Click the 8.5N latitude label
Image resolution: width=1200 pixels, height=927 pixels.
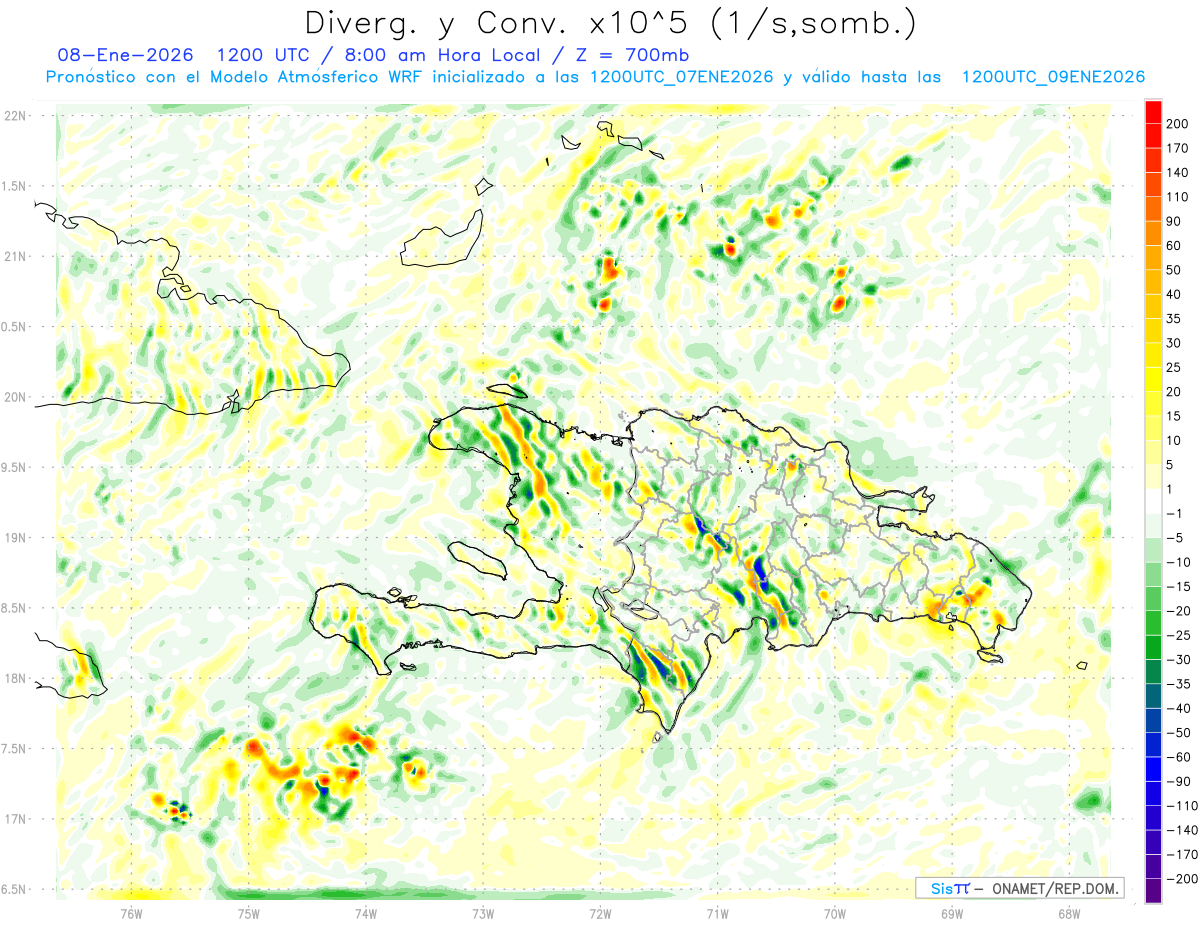coord(16,608)
